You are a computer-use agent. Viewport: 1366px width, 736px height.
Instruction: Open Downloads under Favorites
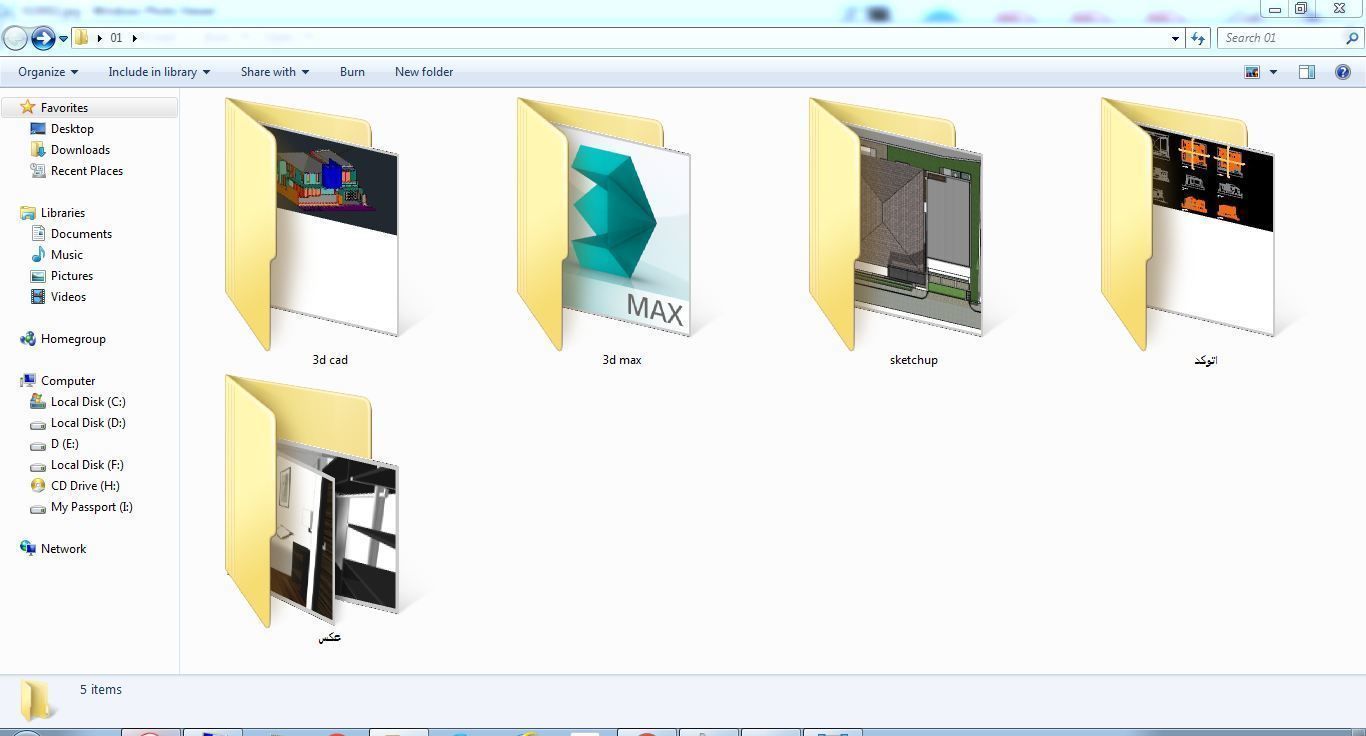[80, 150]
